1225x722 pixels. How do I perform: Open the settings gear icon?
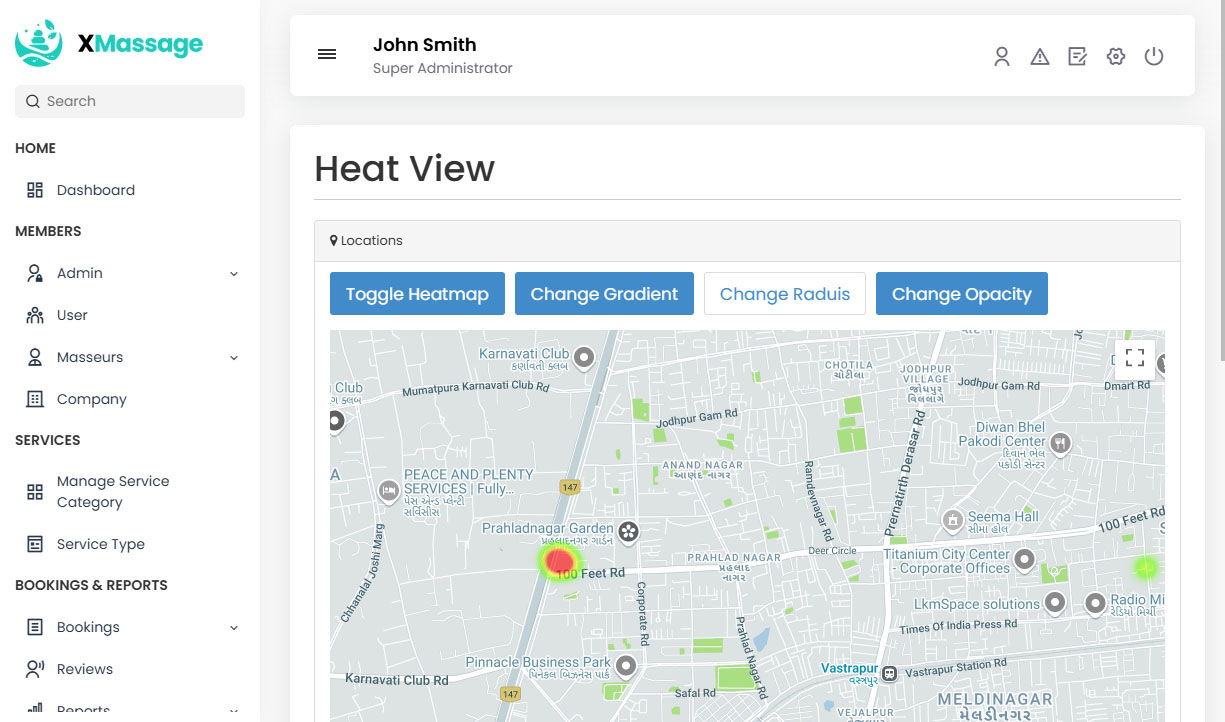point(1116,57)
